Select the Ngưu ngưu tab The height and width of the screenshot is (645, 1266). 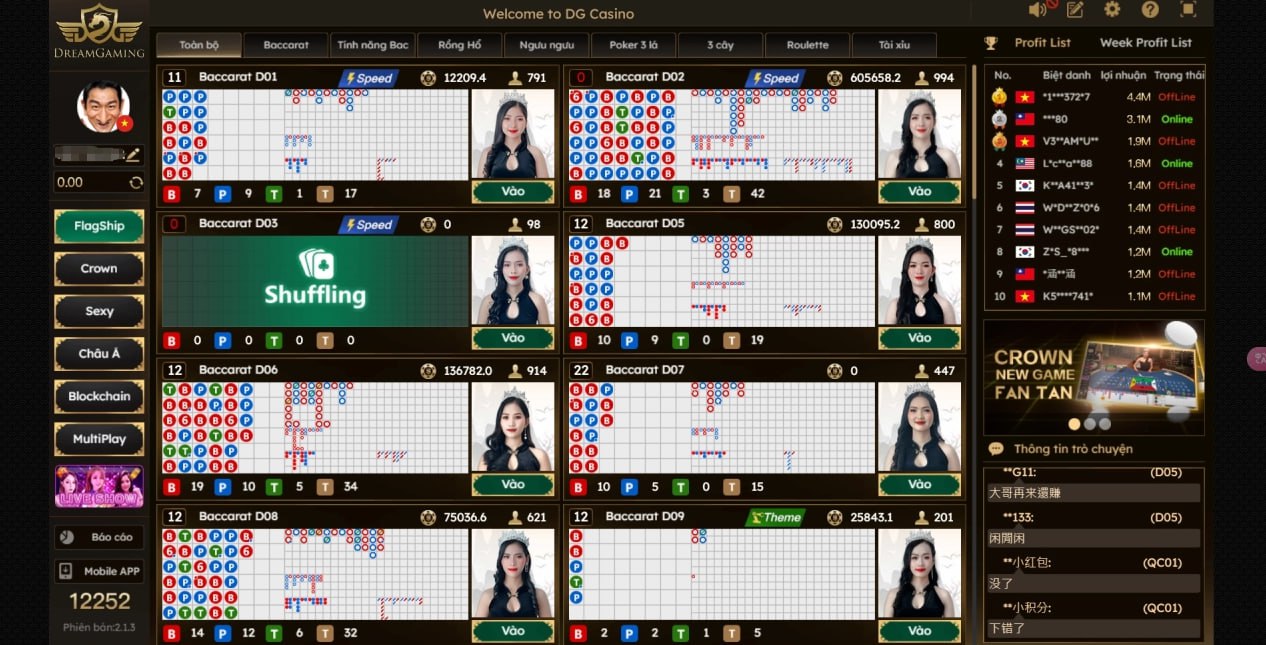546,45
